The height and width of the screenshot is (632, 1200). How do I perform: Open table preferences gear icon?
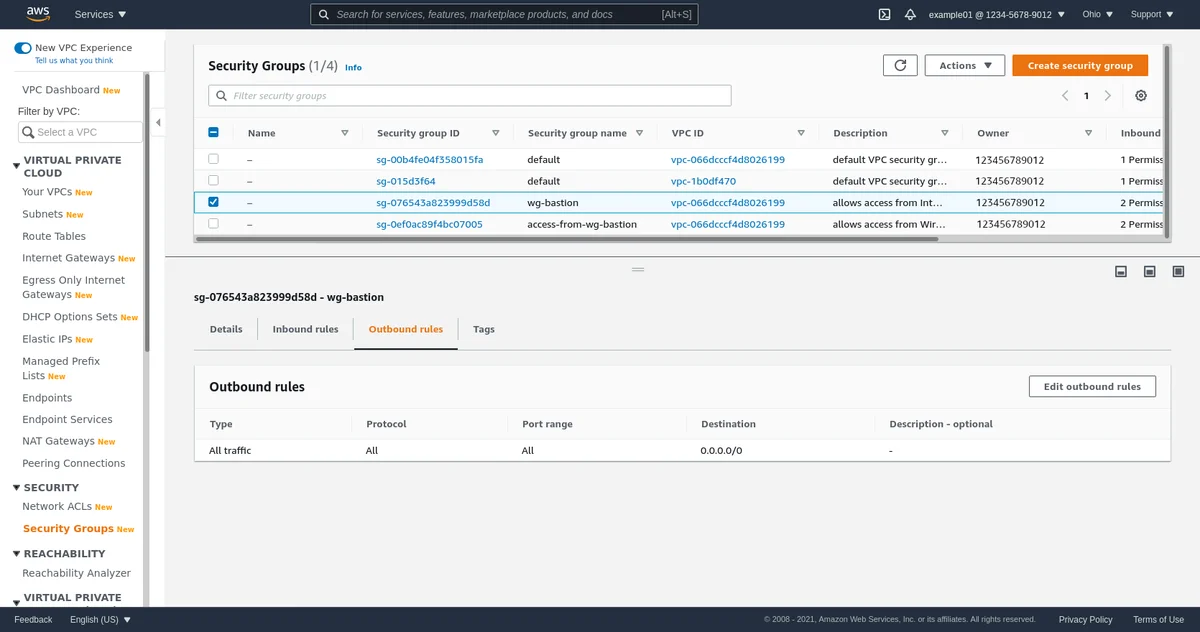coord(1141,96)
